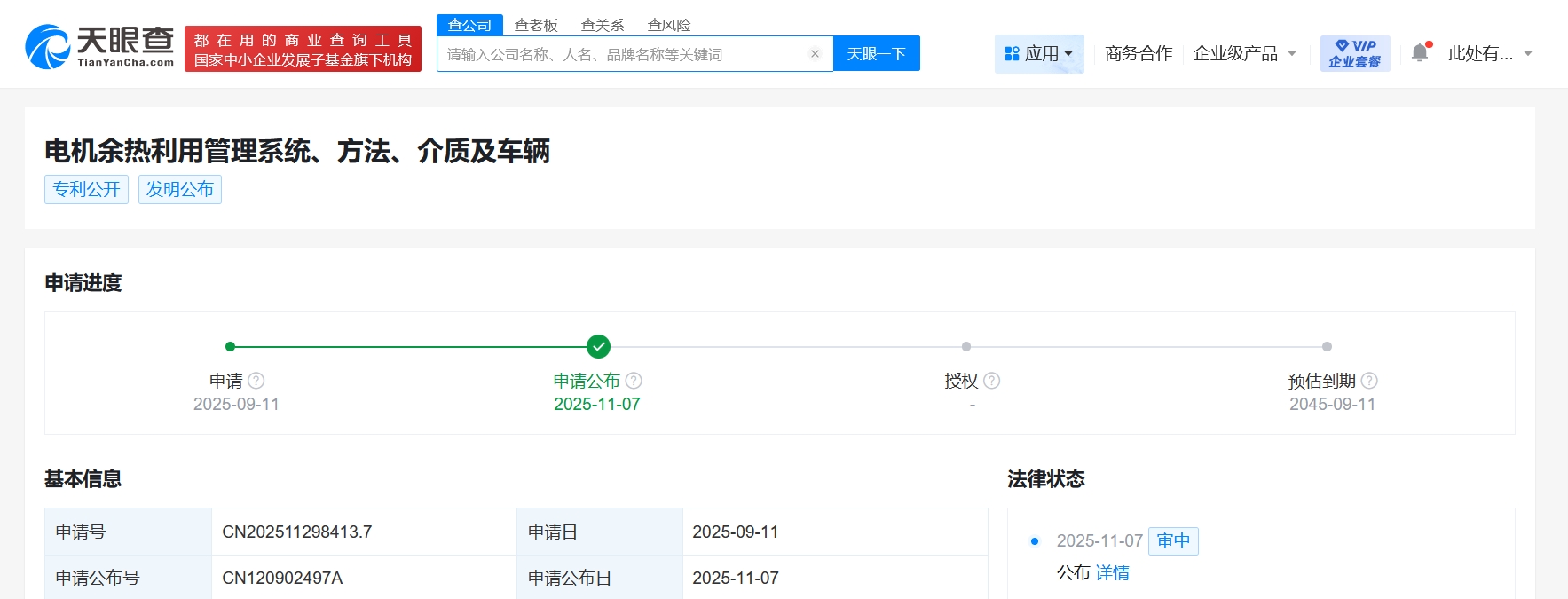Expand the 应用 dropdown menu

coord(1039,54)
